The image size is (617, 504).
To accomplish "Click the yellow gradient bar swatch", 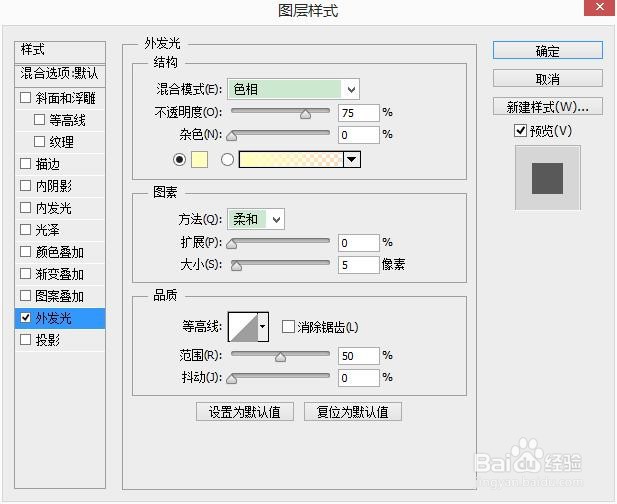I will pos(291,160).
